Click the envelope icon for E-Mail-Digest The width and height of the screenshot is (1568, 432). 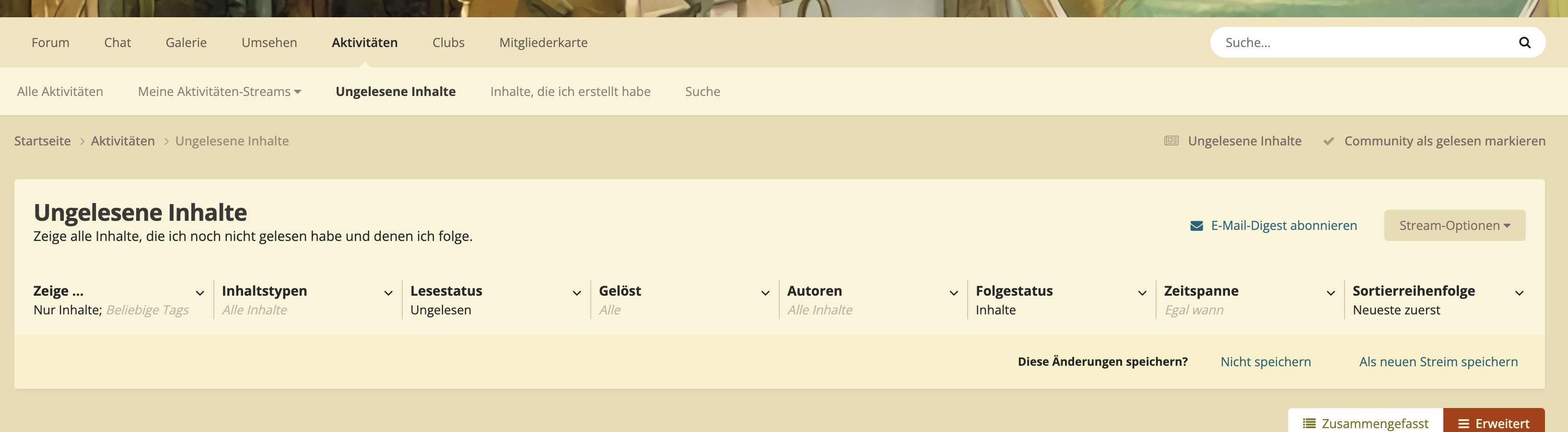pos(1196,226)
